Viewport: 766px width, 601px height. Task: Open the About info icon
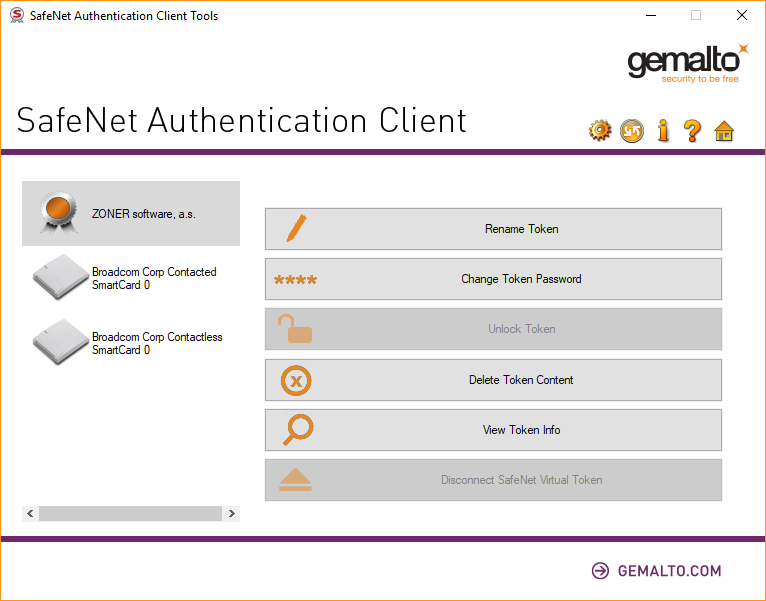662,130
